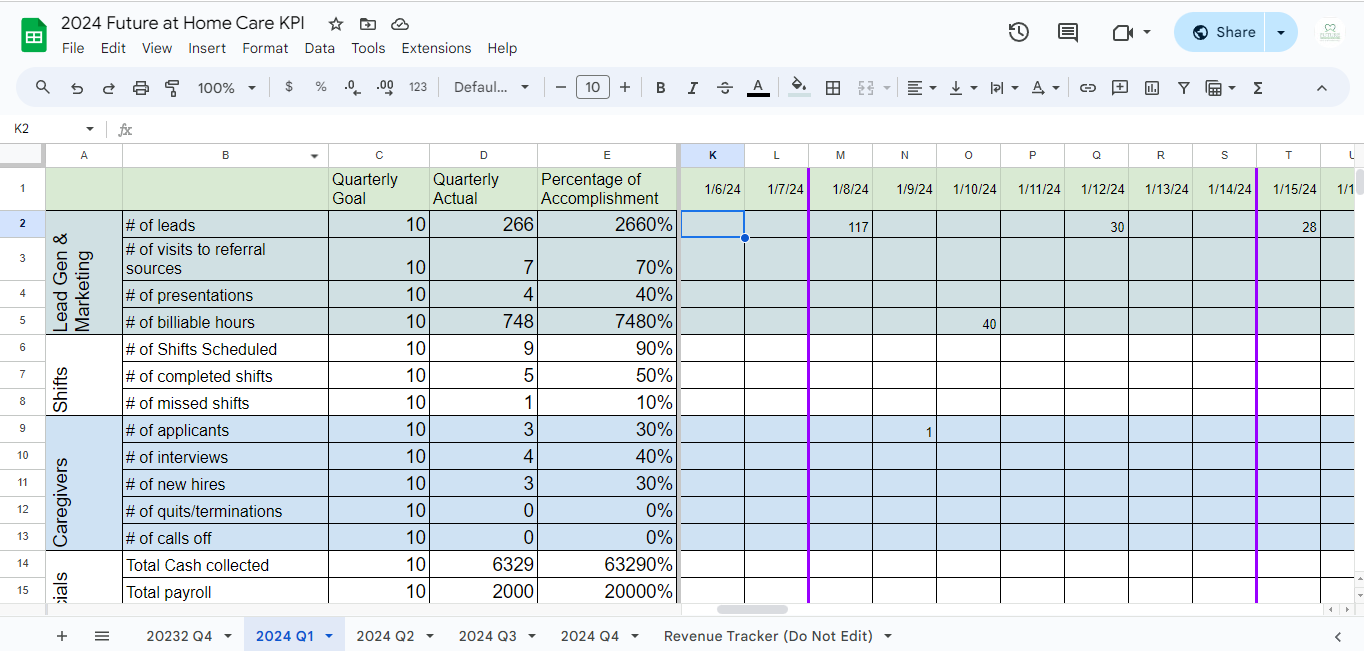Format as percent
The height and width of the screenshot is (651, 1364).
321,87
